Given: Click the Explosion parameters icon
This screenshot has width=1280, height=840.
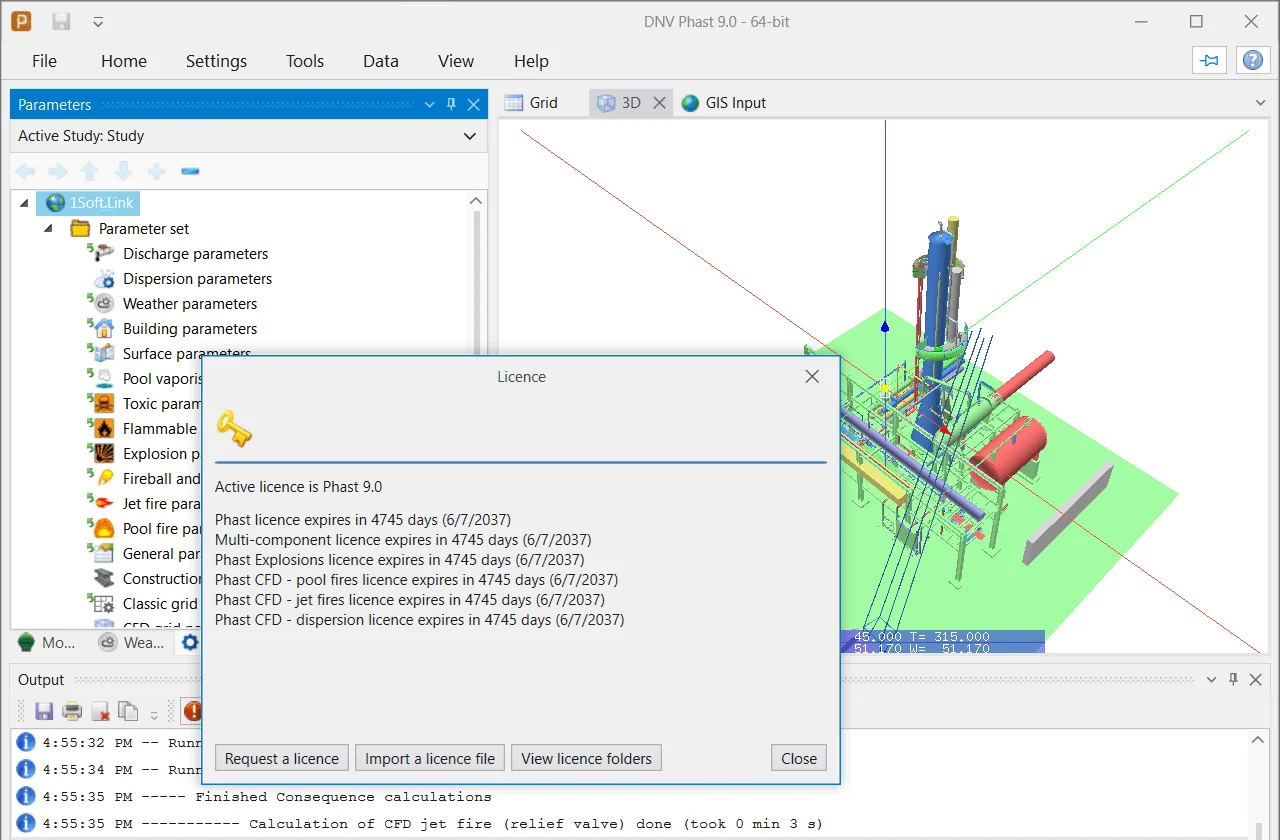Looking at the screenshot, I should pos(104,453).
